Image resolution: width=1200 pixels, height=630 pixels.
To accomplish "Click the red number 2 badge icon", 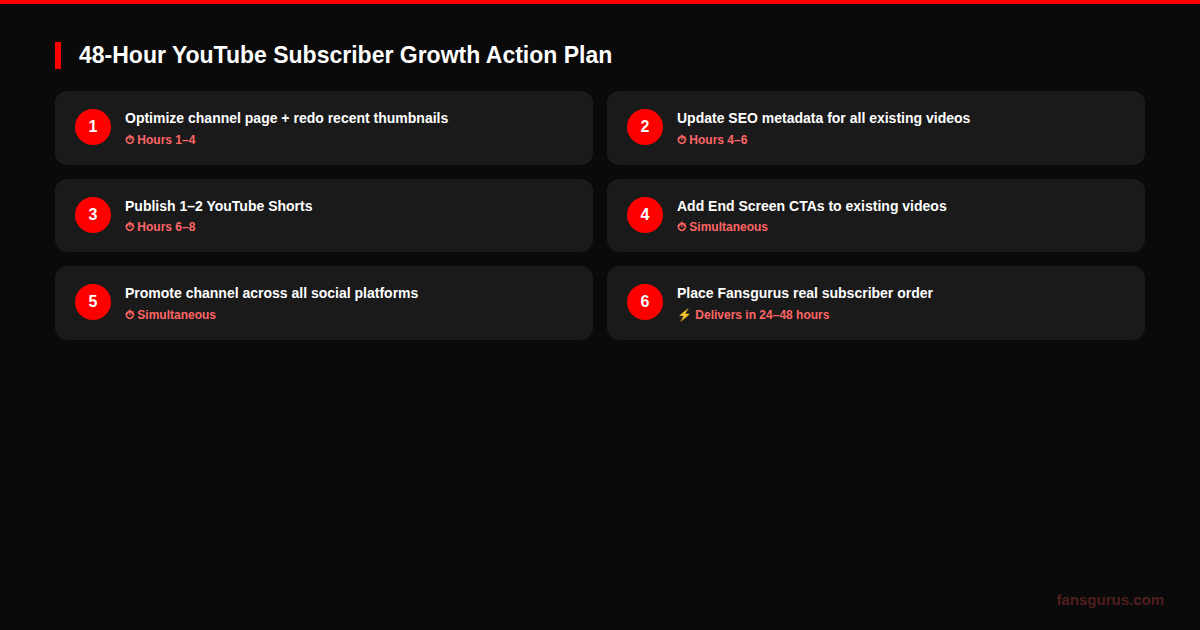I will pos(645,127).
